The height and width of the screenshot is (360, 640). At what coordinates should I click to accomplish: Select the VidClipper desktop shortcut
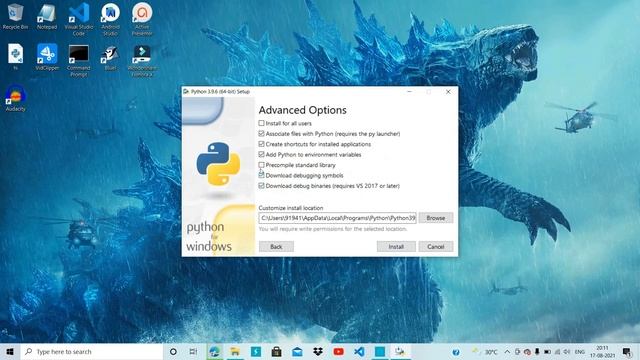tap(47, 57)
